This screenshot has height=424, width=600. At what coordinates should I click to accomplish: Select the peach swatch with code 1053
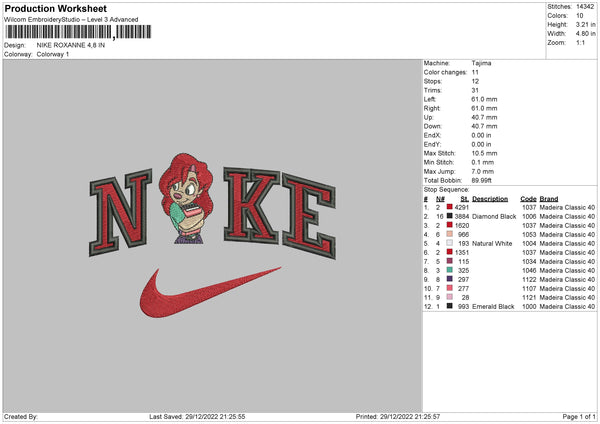point(450,234)
